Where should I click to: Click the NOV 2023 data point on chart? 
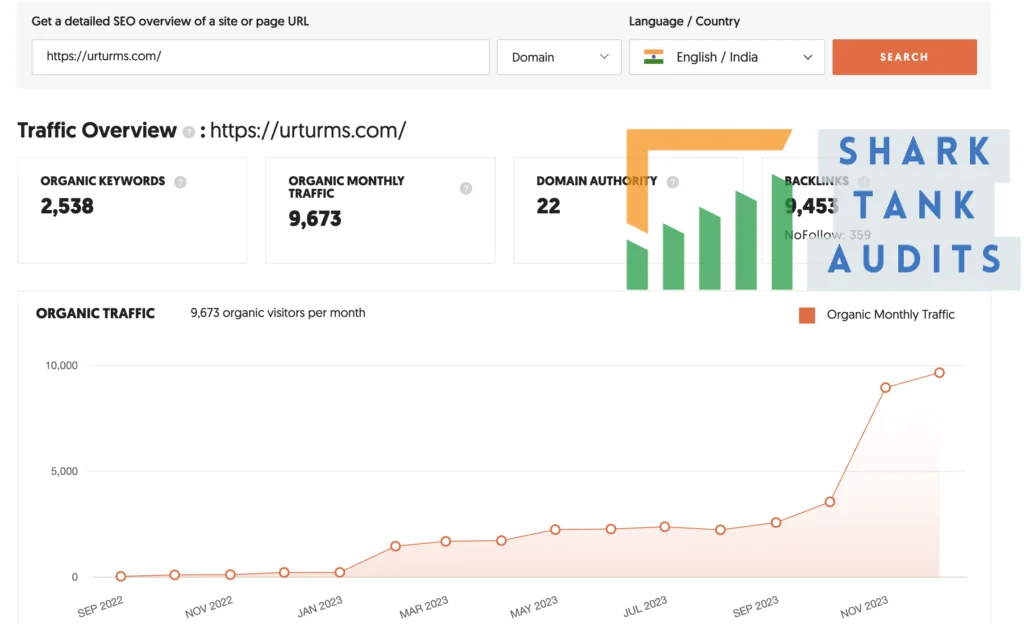[886, 388]
